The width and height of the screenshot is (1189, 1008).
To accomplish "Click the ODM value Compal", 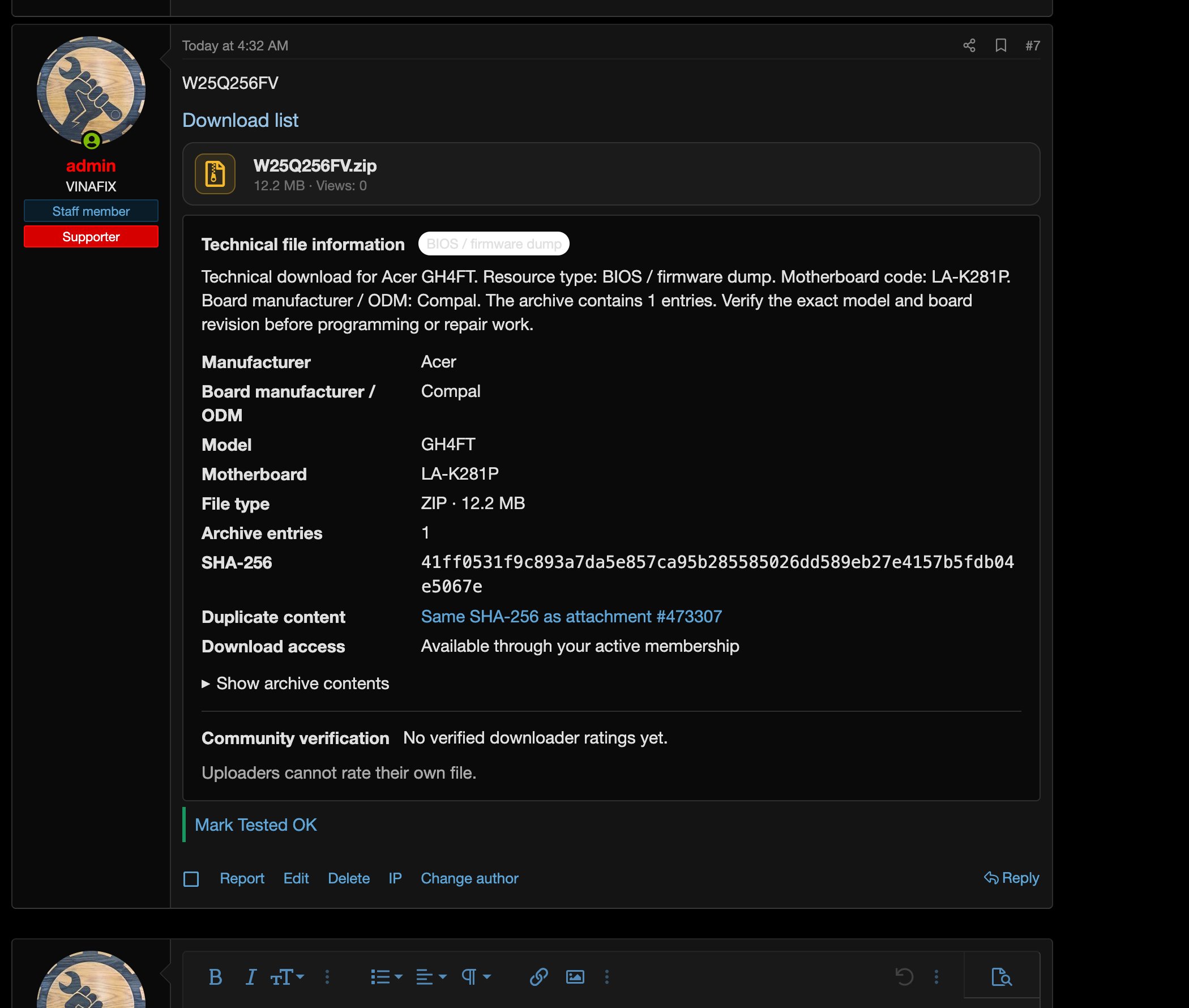I will [451, 391].
